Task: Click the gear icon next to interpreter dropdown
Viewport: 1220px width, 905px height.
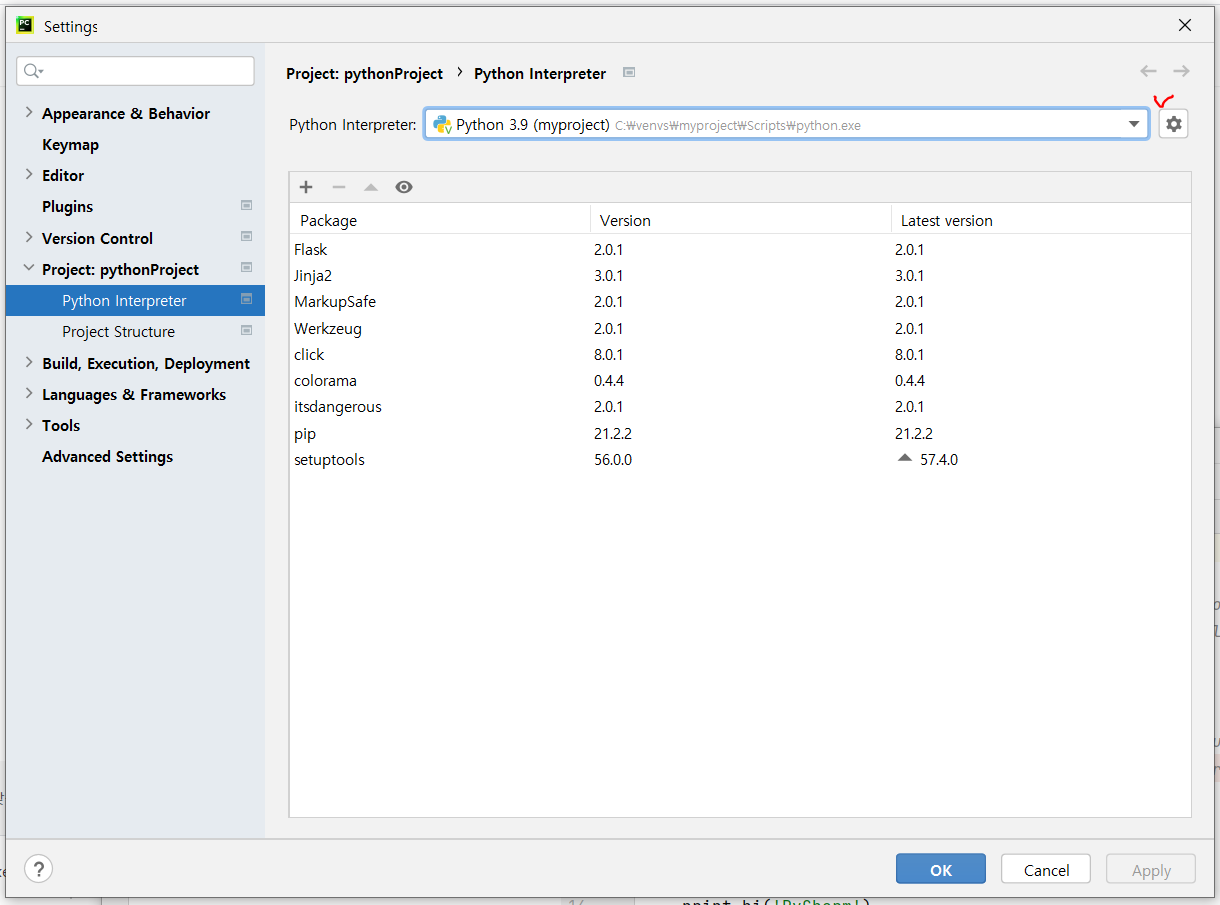Action: coord(1173,124)
